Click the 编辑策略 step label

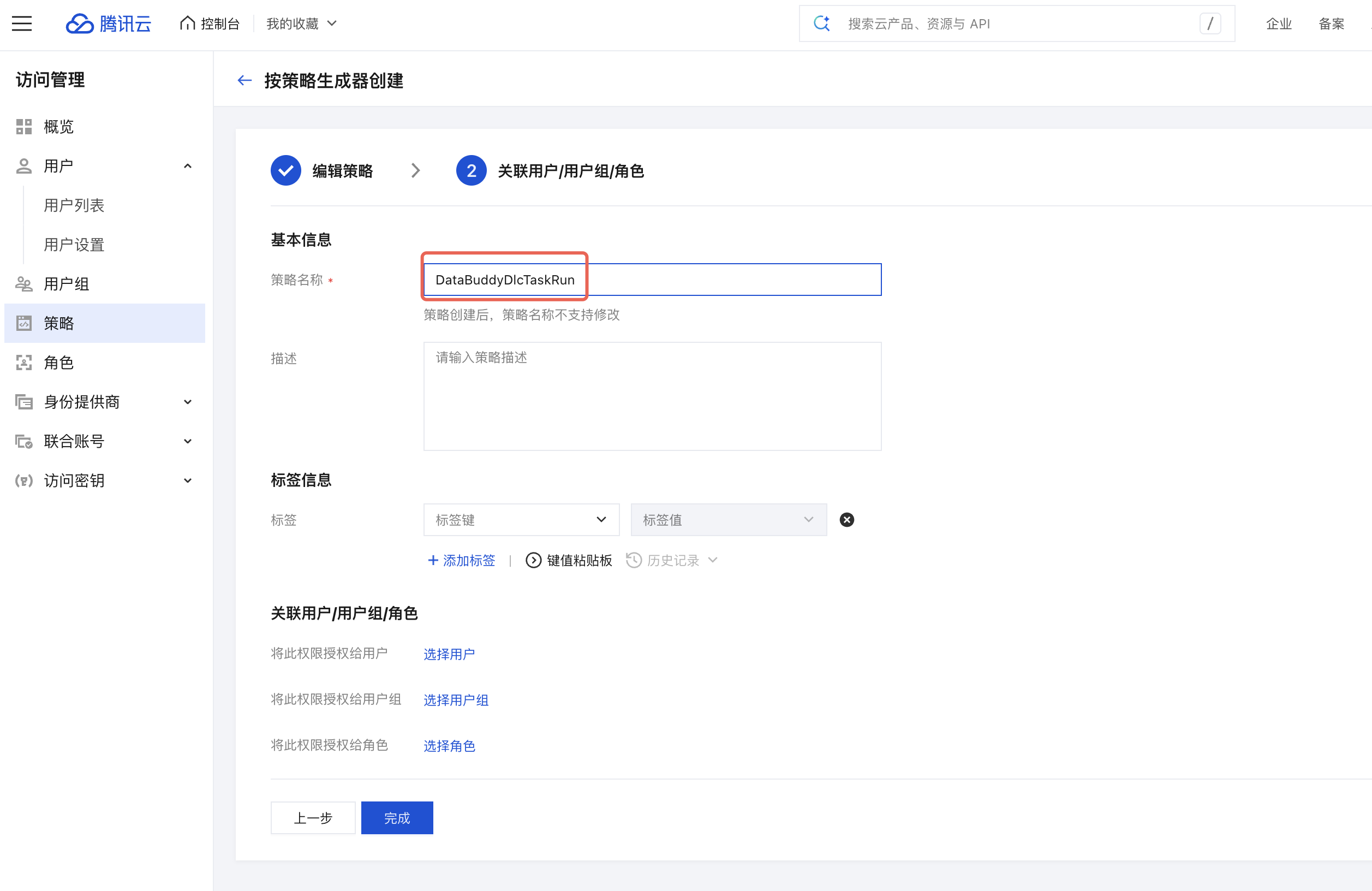point(342,171)
